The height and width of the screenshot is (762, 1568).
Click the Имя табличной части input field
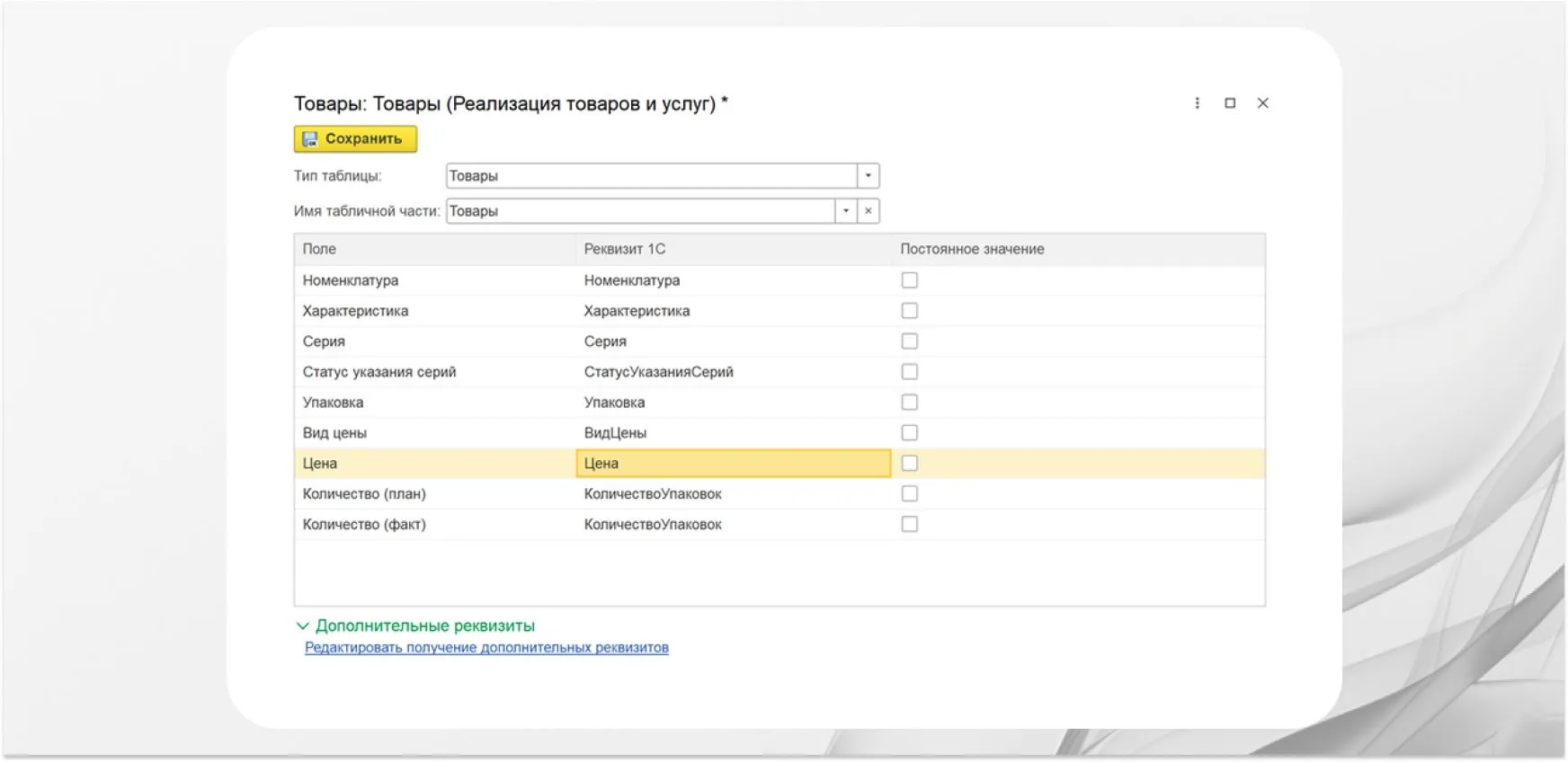(x=640, y=211)
